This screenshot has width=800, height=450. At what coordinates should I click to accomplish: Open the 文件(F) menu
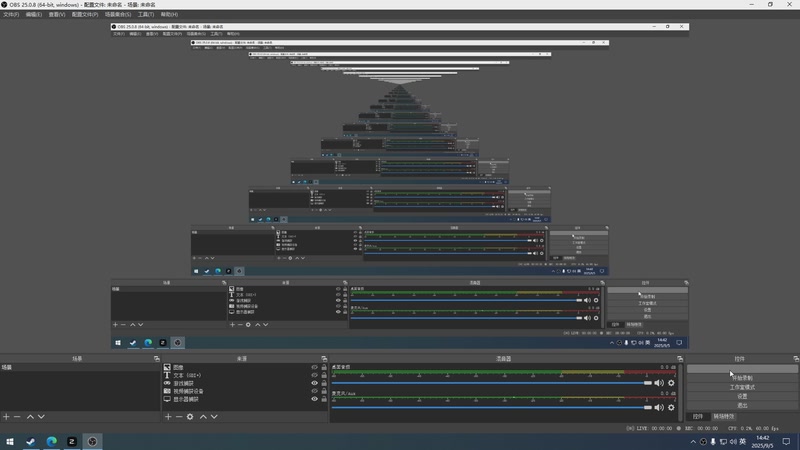click(11, 14)
